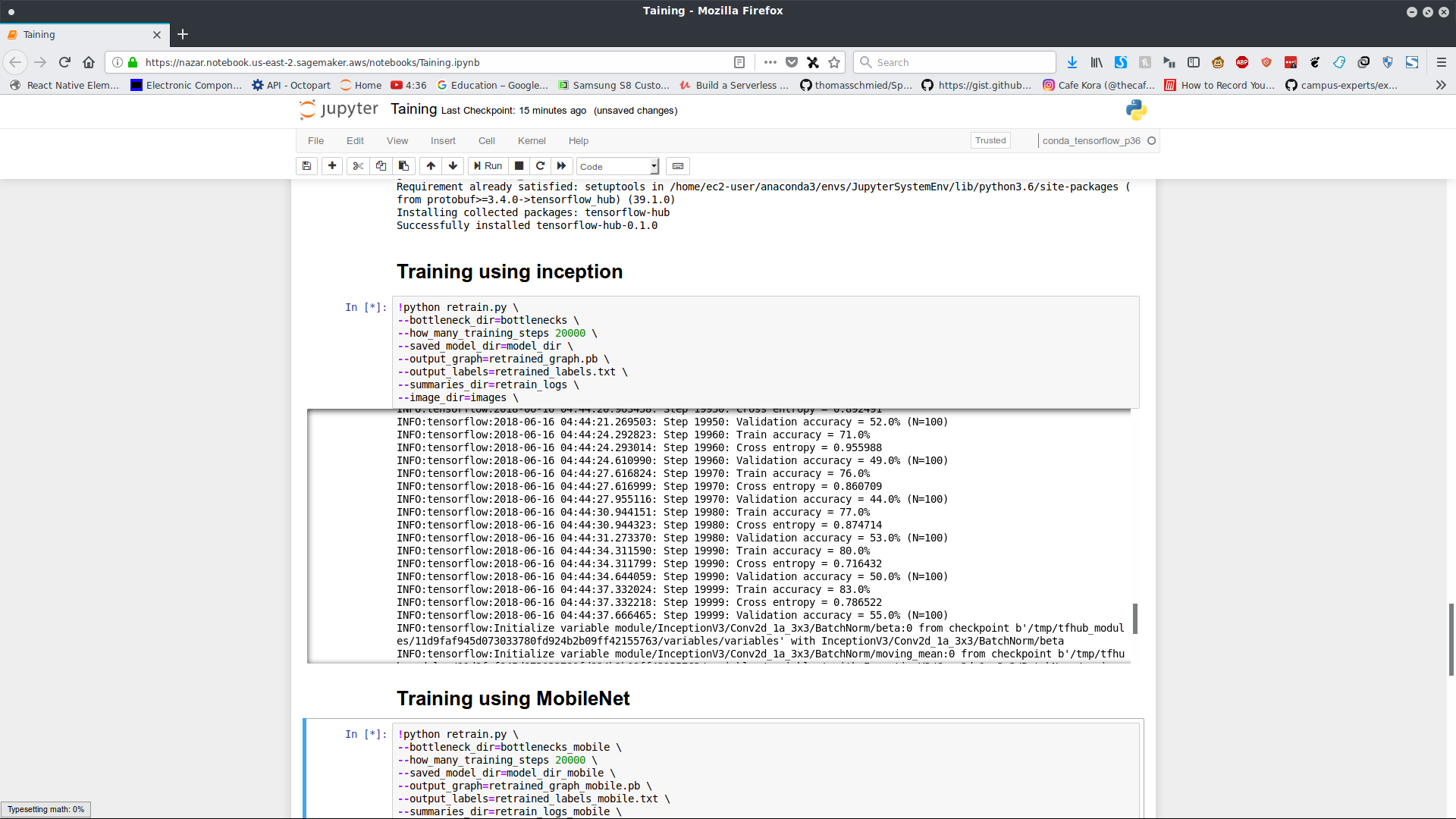1456x819 pixels.
Task: Toggle bookmark star for this page
Action: [x=834, y=62]
